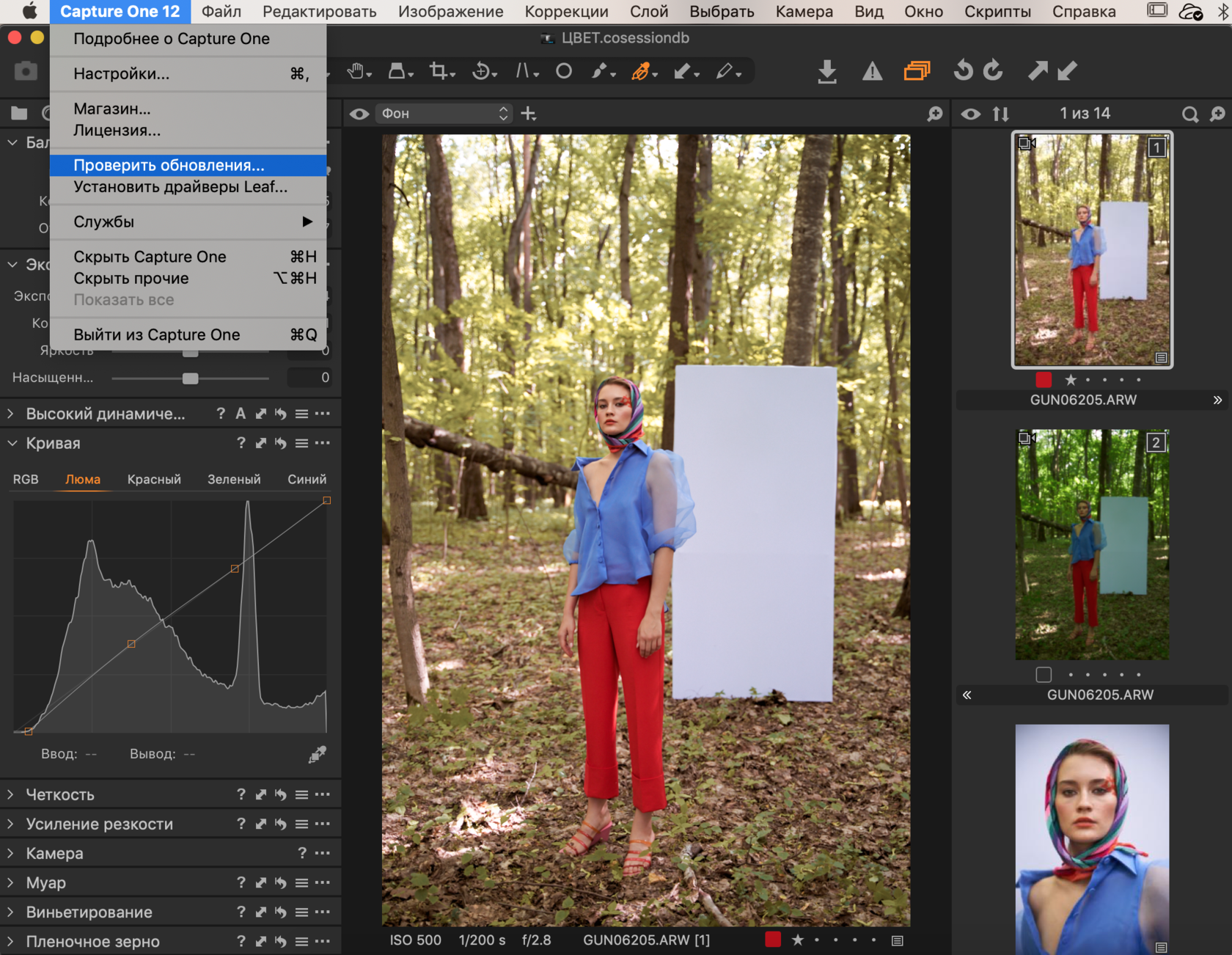Click the viewer zoom magnifier icon

pos(934,114)
